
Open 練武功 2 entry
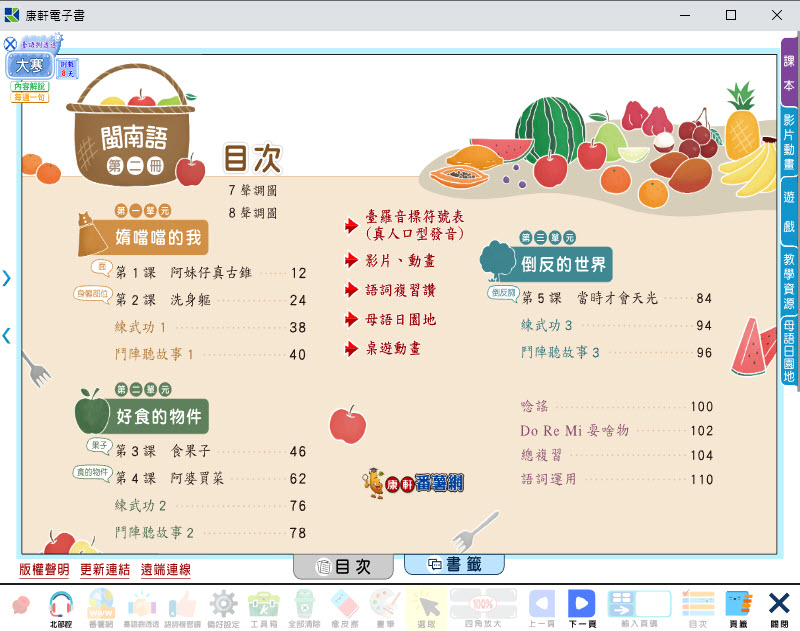pos(211,506)
